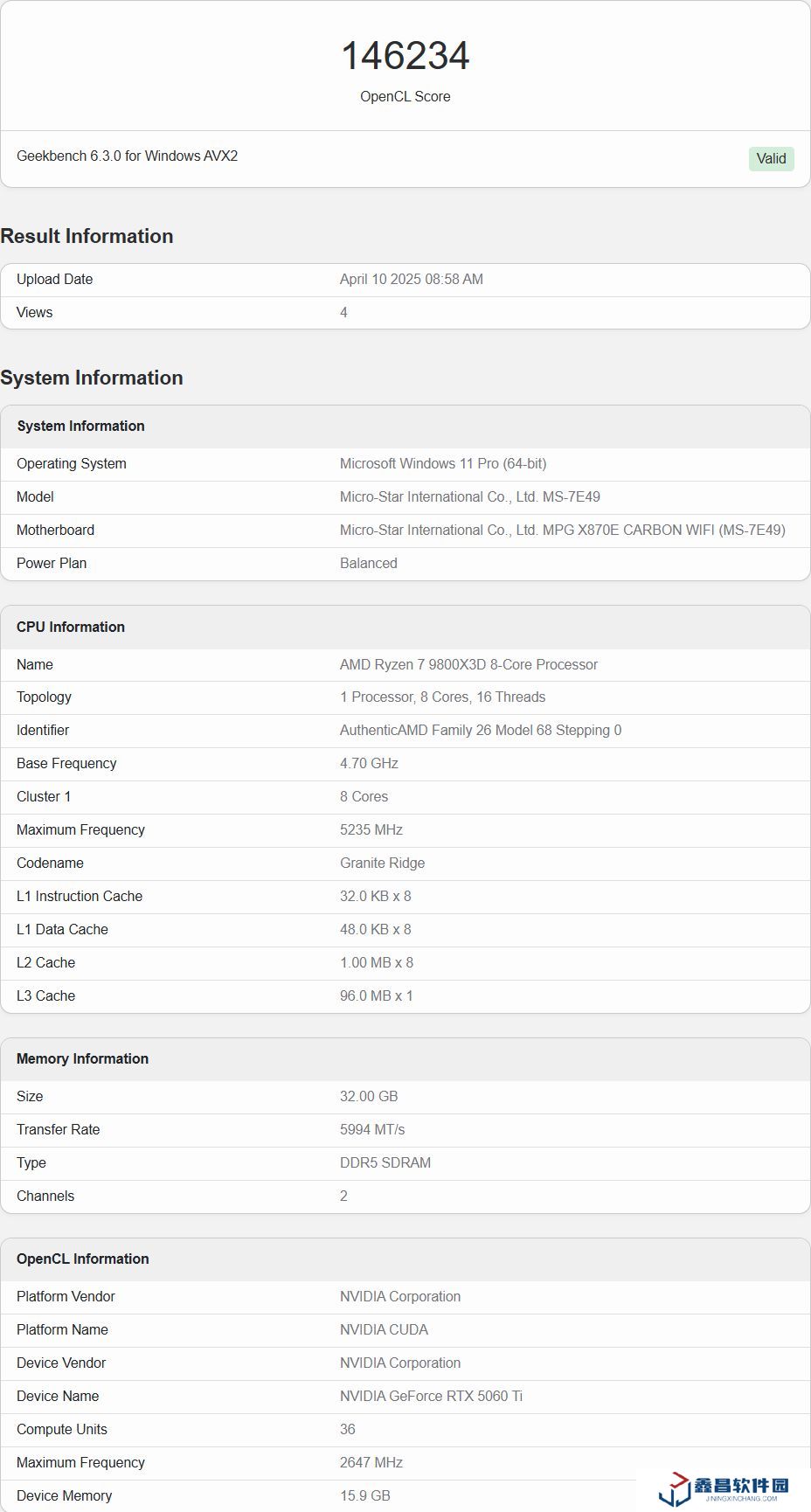Select the Result Information heading
This screenshot has width=811, height=1512.
[87, 236]
